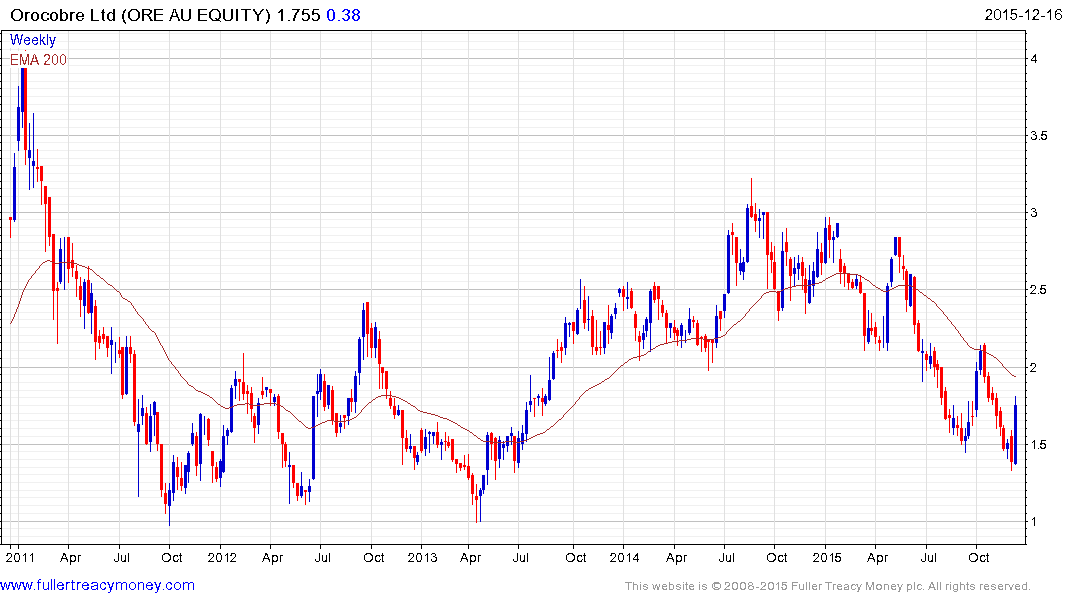The width and height of the screenshot is (1075, 600).
Task: Click the blue change value 0.38
Action: pos(343,15)
